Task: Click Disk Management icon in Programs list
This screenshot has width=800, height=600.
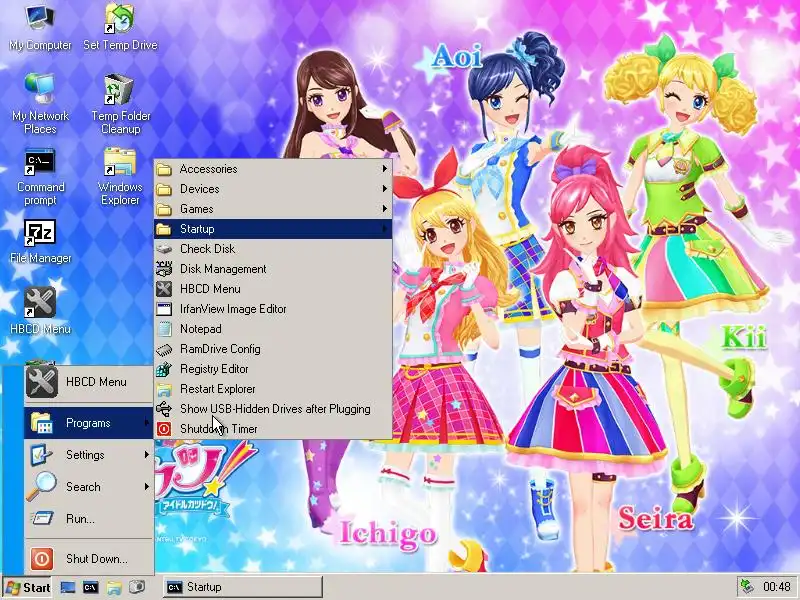Action: tap(164, 268)
